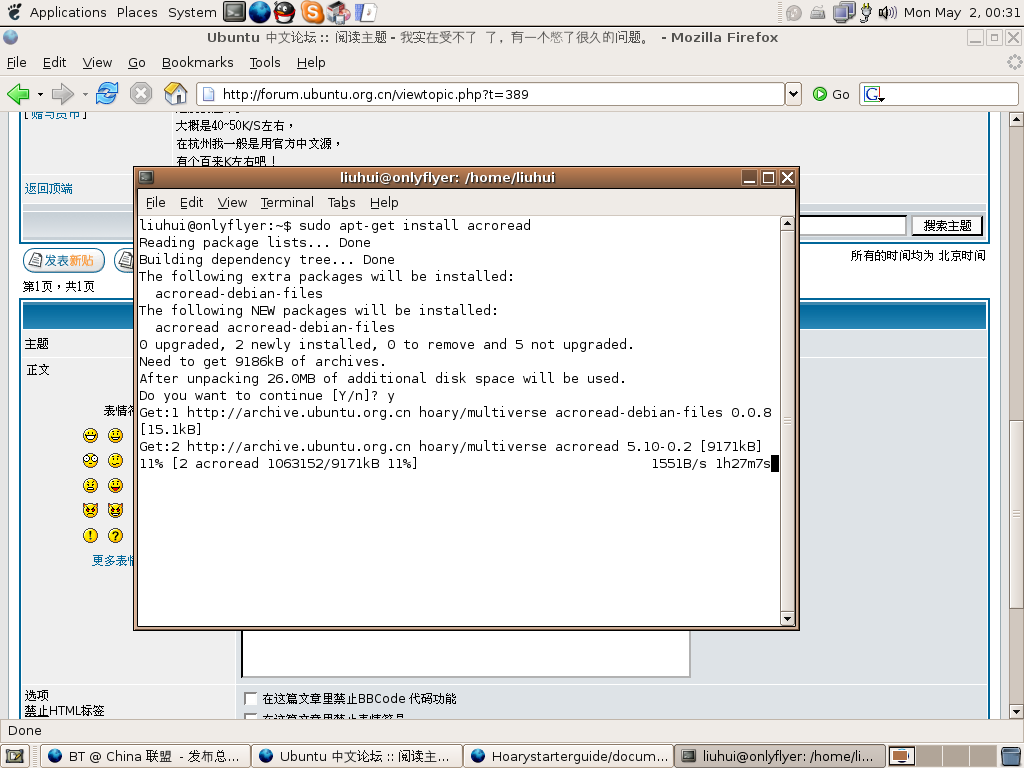
Task: Check the 禁止BBCode option checkbox
Action: [250, 698]
